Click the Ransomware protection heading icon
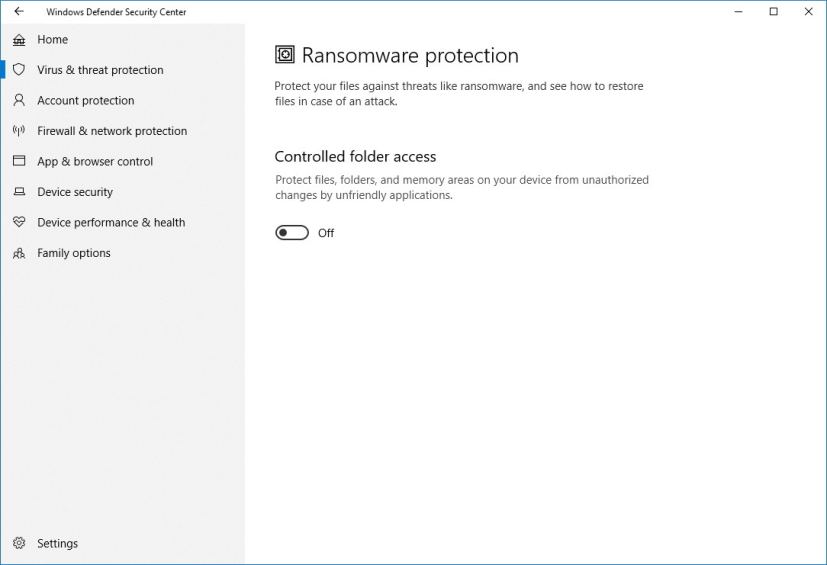This screenshot has height=565, width=827. click(x=285, y=54)
